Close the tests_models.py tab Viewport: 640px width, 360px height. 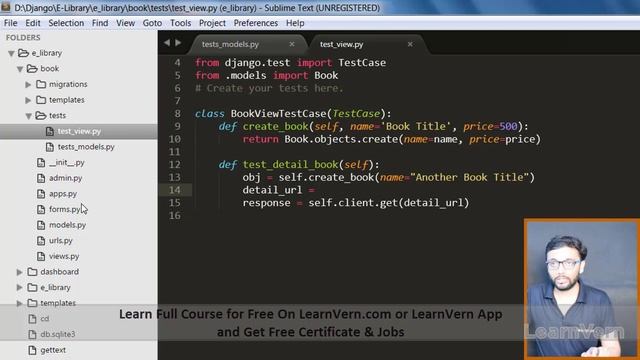[292, 44]
